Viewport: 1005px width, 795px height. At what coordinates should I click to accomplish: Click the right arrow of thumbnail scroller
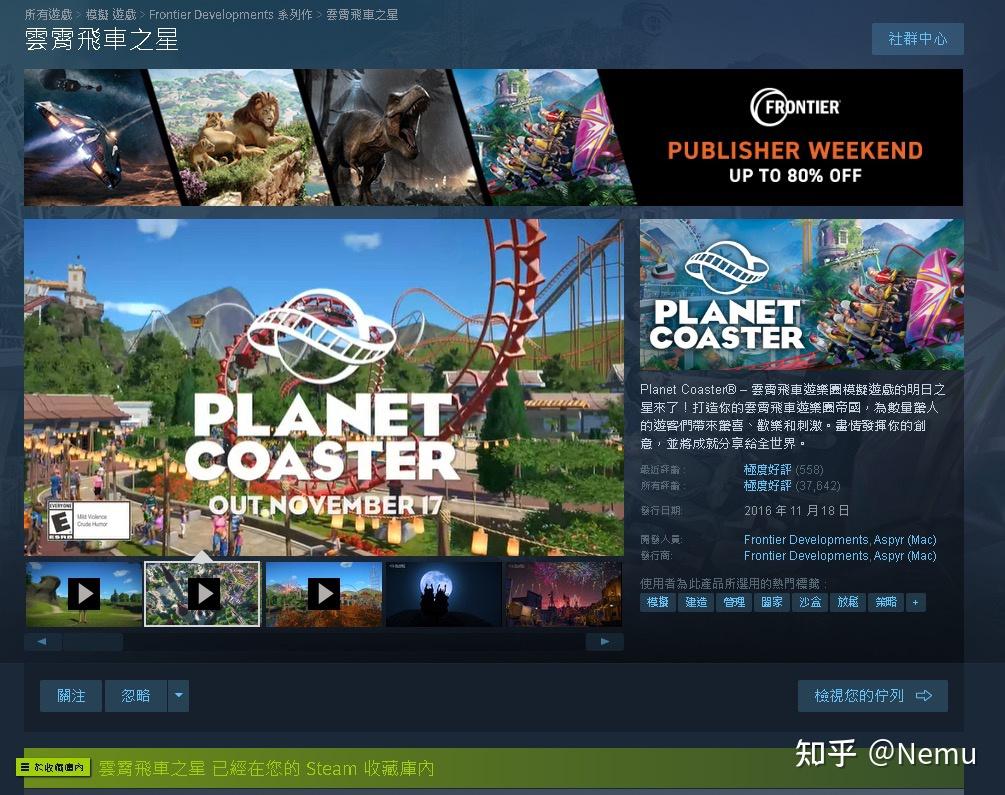point(604,642)
